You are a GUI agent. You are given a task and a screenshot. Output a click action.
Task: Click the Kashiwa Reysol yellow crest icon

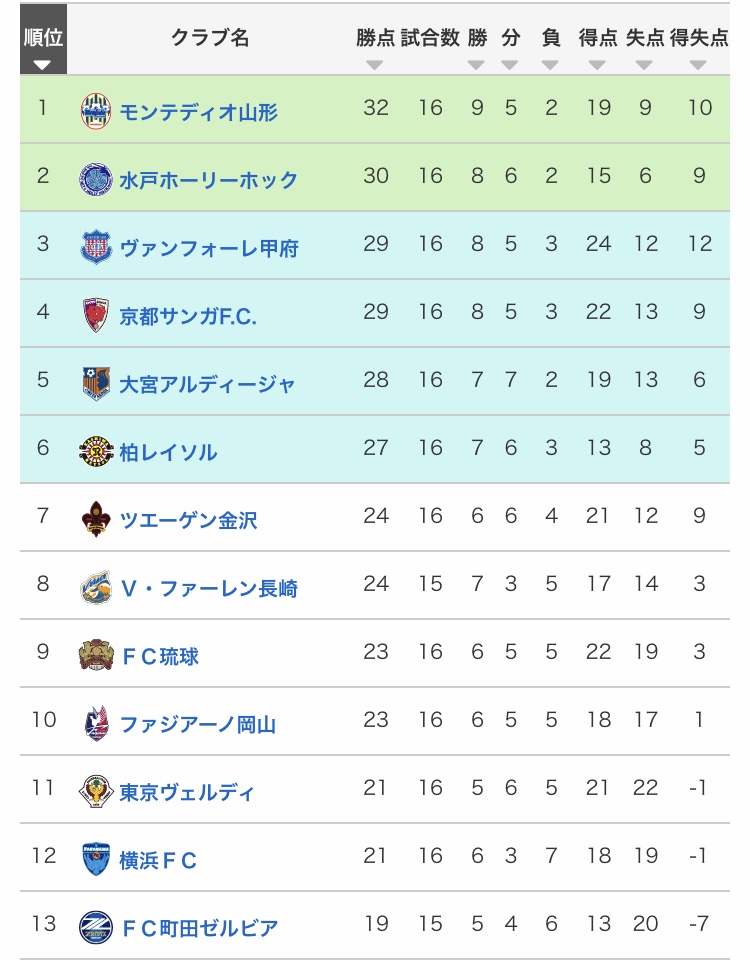[96, 451]
